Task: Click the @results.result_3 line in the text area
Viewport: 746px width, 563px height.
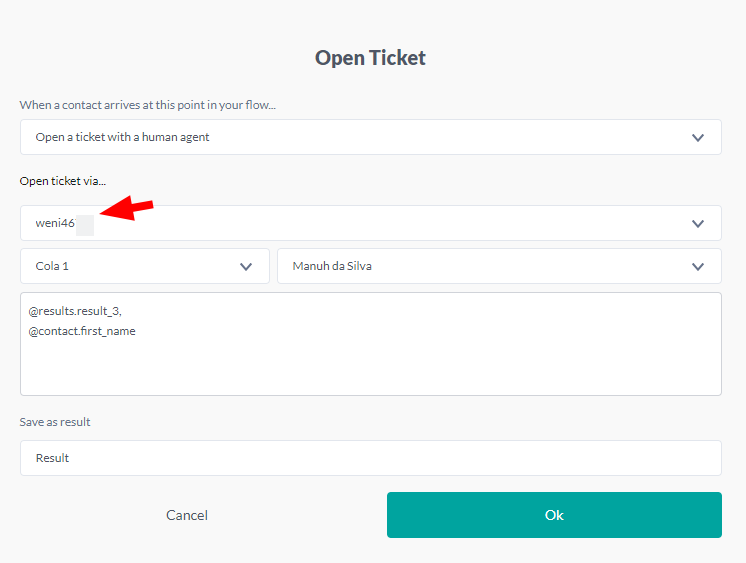Action: pyautogui.click(x=75, y=312)
